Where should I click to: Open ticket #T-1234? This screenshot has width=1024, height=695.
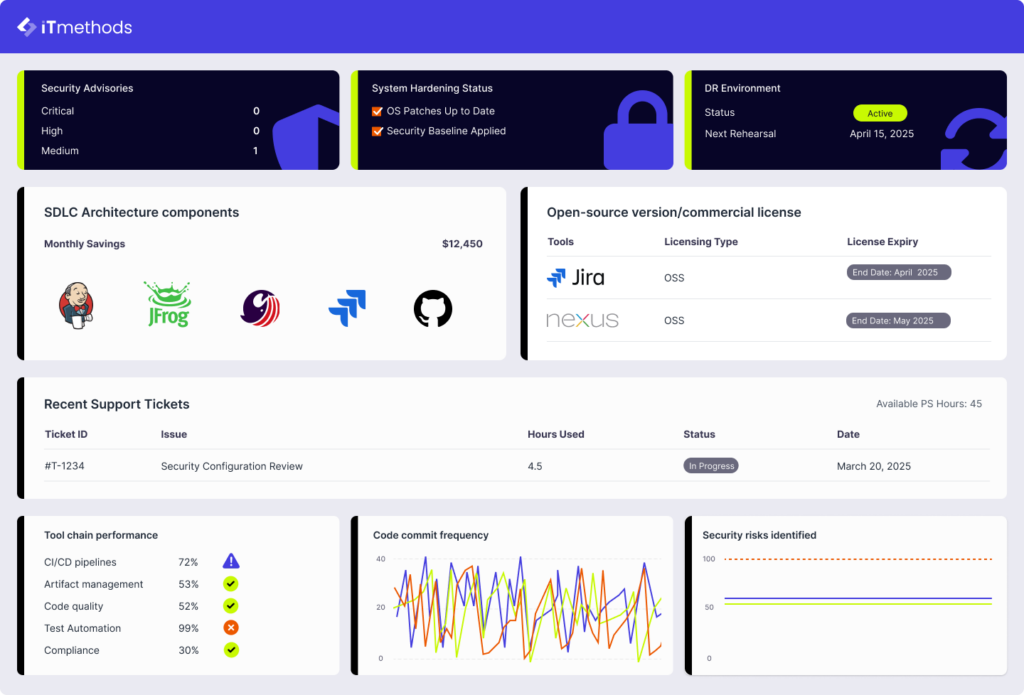pos(70,466)
